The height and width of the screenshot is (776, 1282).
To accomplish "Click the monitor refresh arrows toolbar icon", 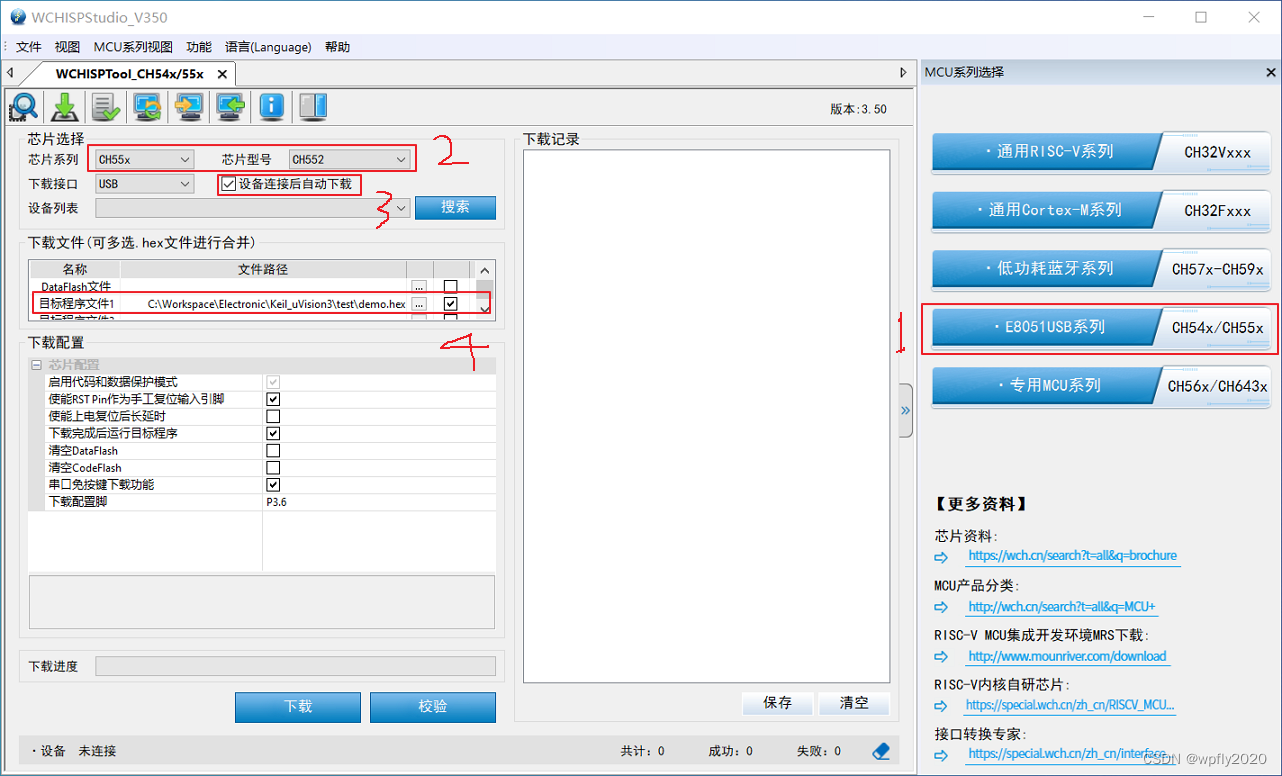I will (147, 106).
